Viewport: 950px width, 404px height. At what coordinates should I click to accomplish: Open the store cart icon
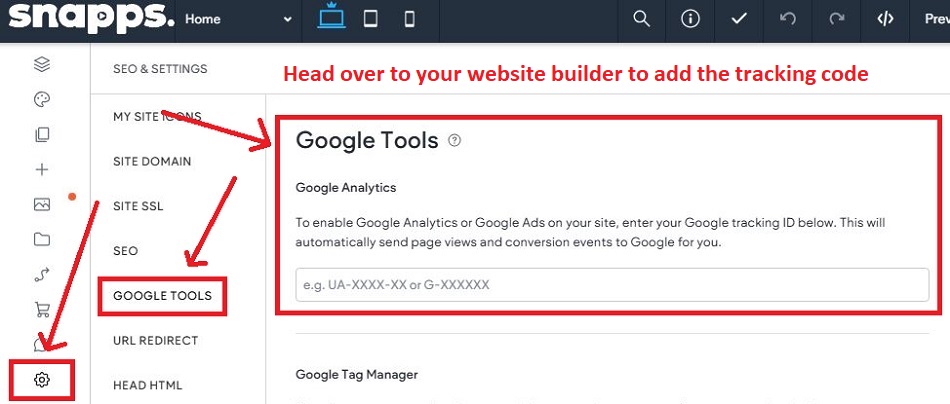pyautogui.click(x=42, y=310)
